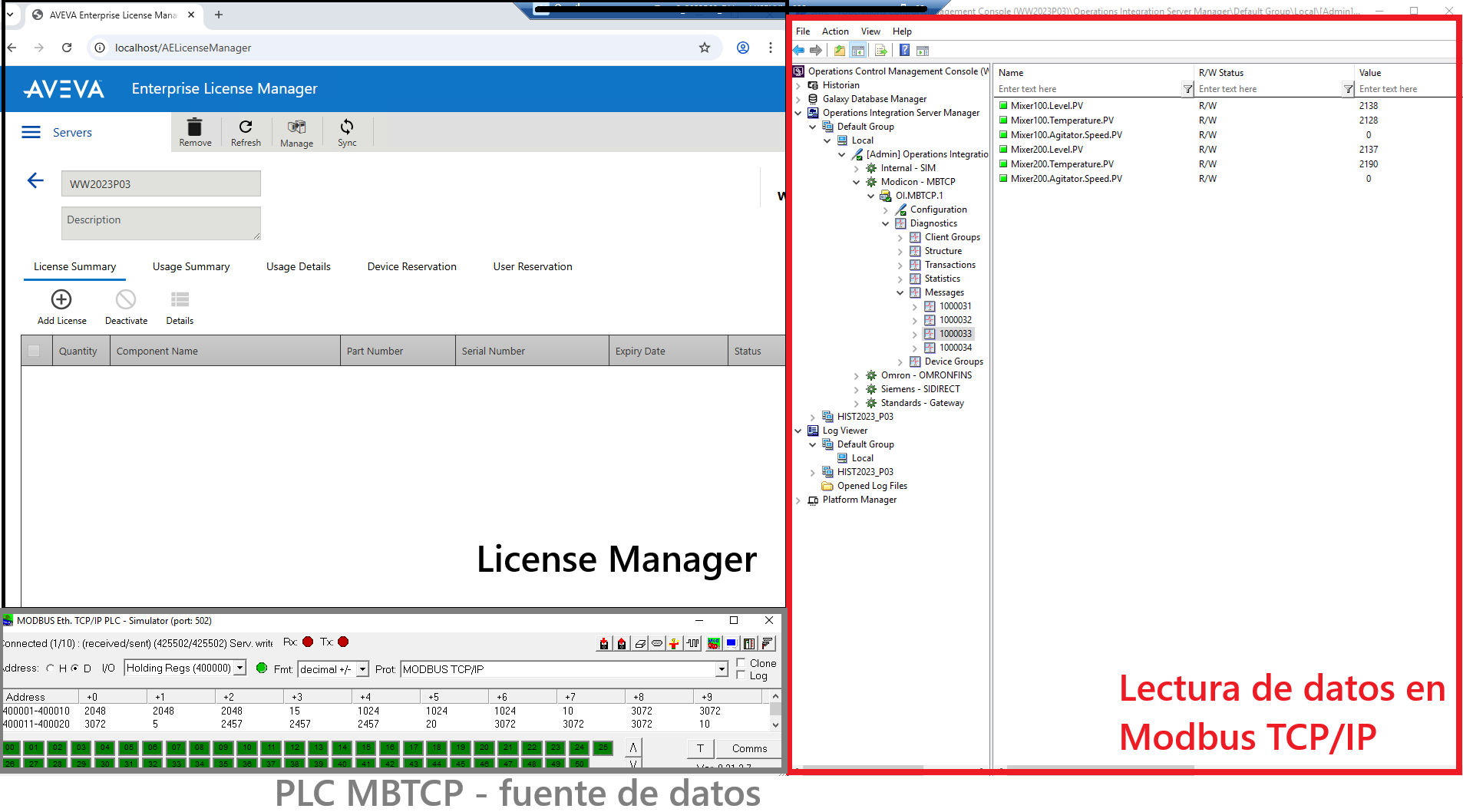
Task: Toggle the Show/Hide Action Pane icon
Action: point(923,51)
